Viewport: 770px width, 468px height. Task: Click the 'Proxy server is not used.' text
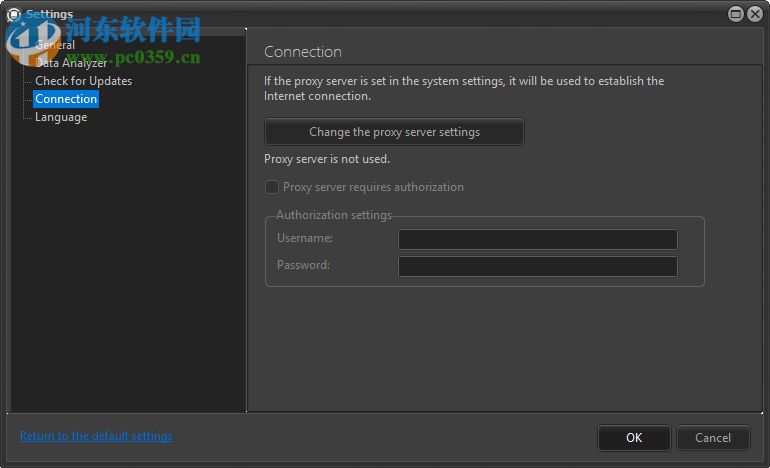coord(327,159)
